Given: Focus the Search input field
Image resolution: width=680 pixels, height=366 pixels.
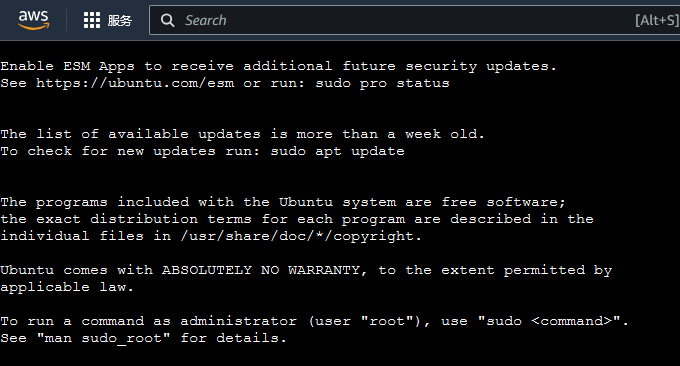Looking at the screenshot, I should click(414, 20).
